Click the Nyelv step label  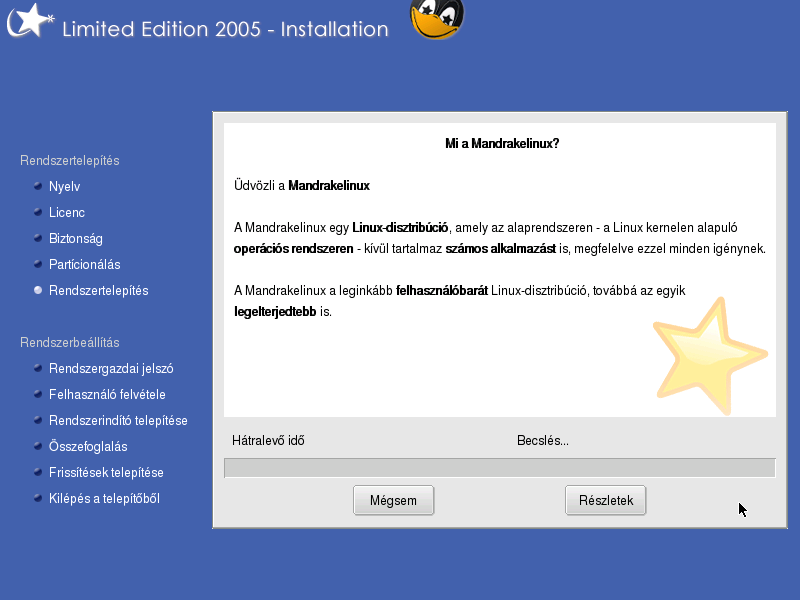tap(64, 187)
